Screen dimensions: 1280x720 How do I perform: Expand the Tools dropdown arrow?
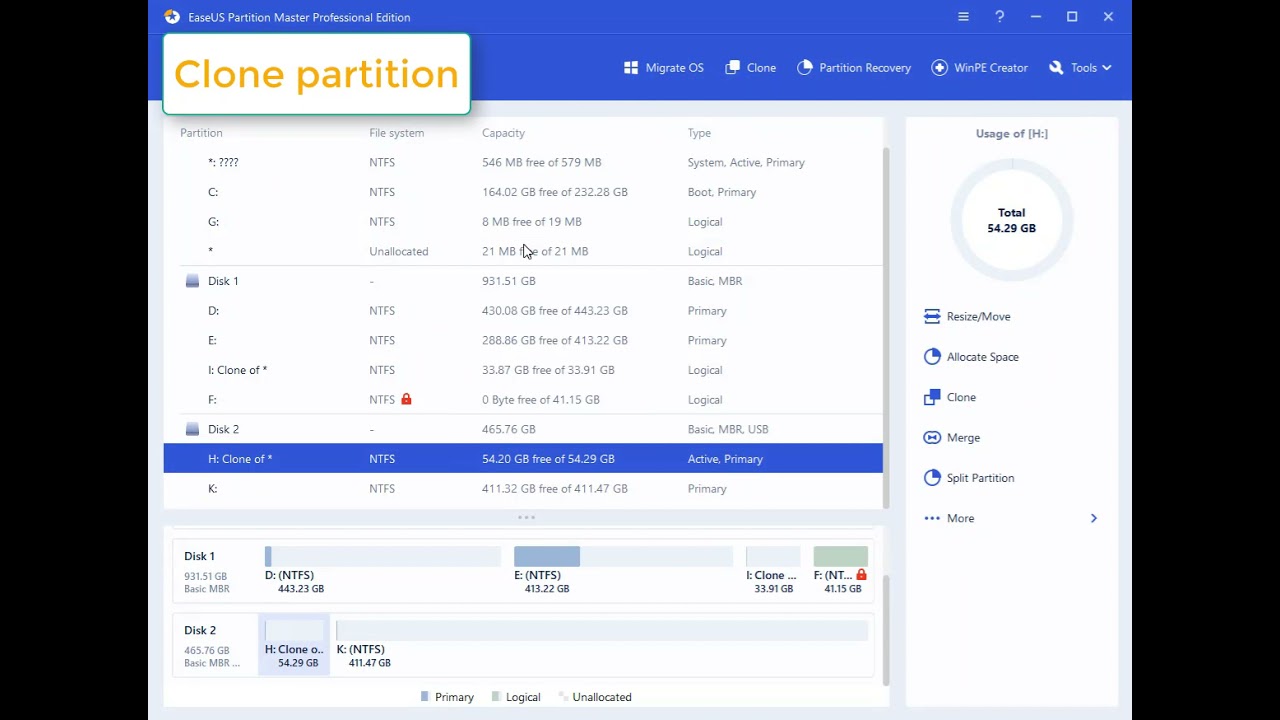tap(1106, 68)
